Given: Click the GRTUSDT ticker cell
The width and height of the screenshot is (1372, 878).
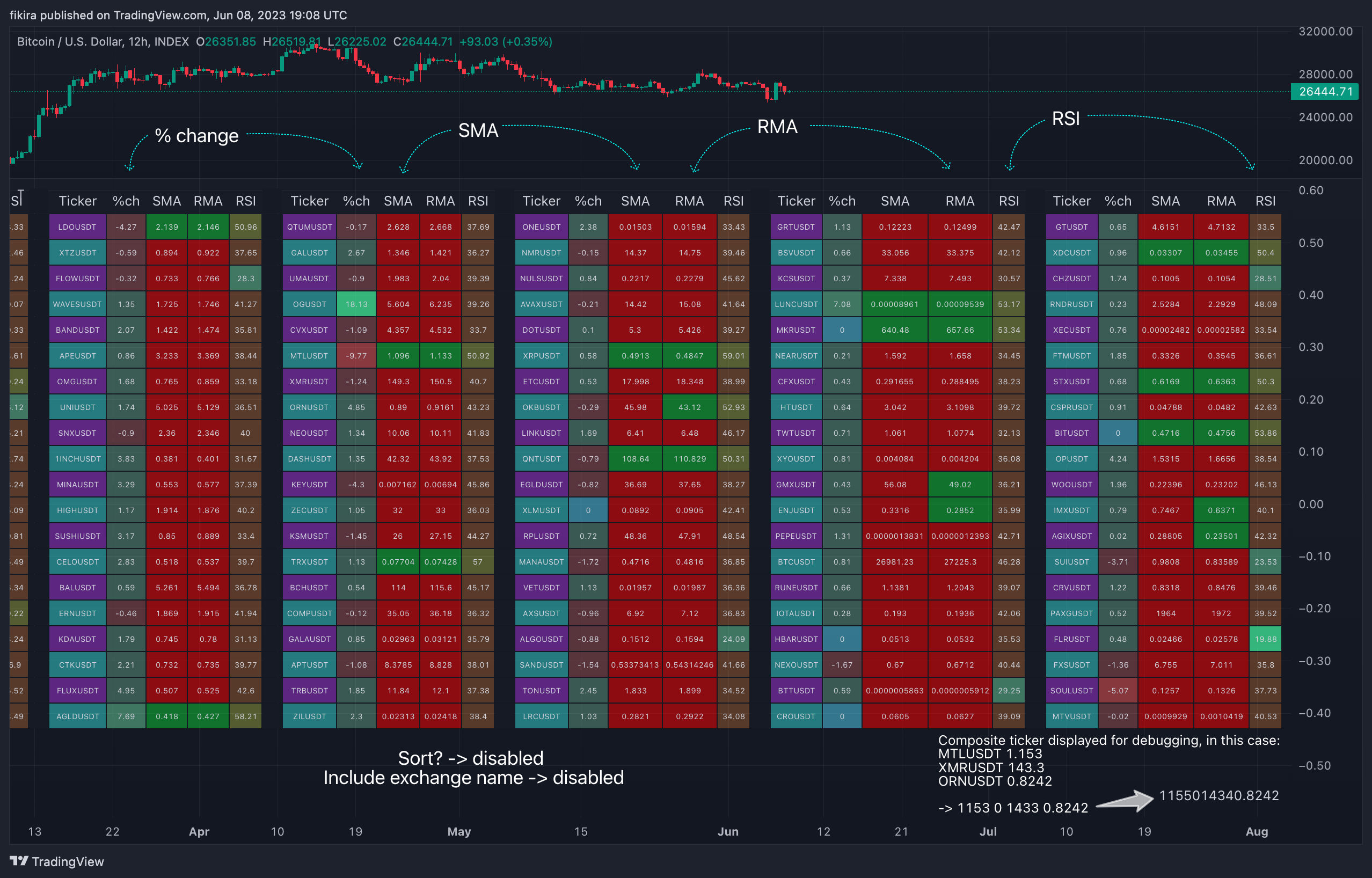Looking at the screenshot, I should click(796, 227).
